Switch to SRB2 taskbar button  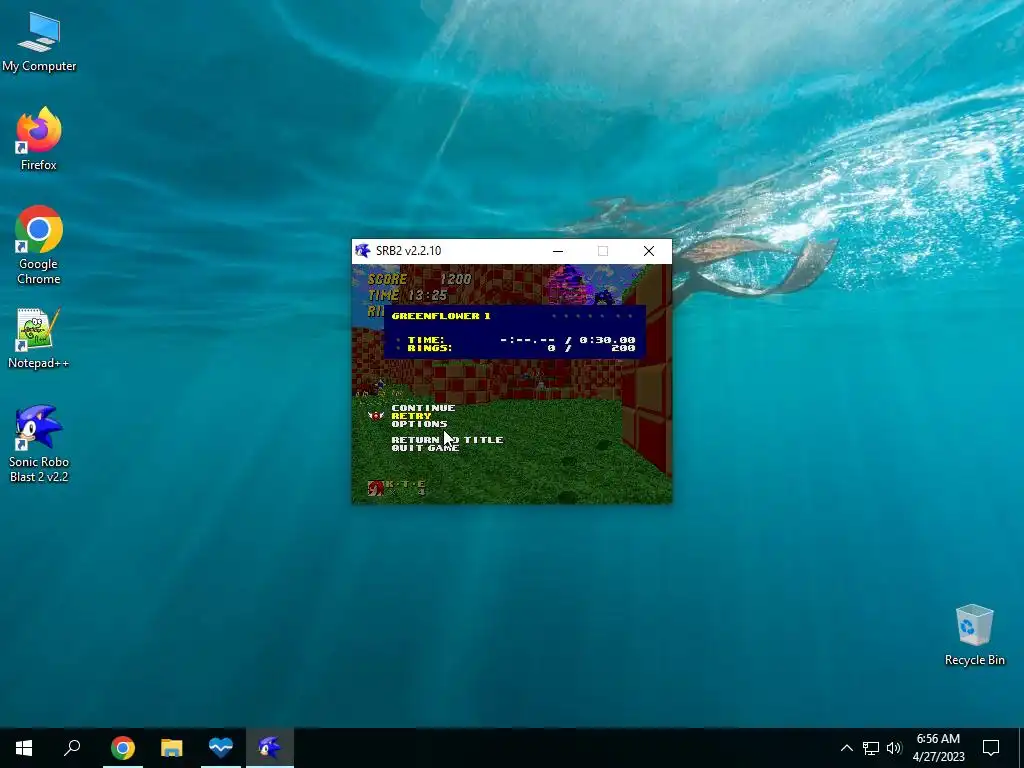[x=270, y=748]
